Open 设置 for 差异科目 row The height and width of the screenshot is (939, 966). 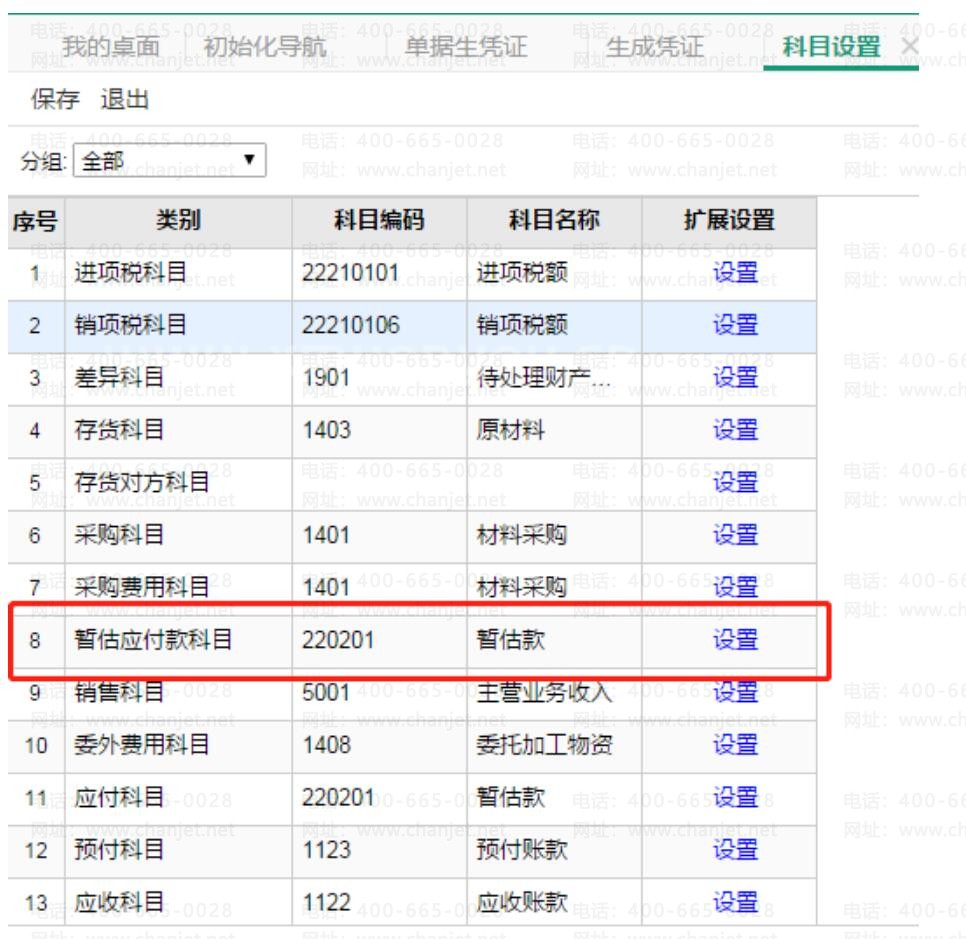[x=735, y=377]
